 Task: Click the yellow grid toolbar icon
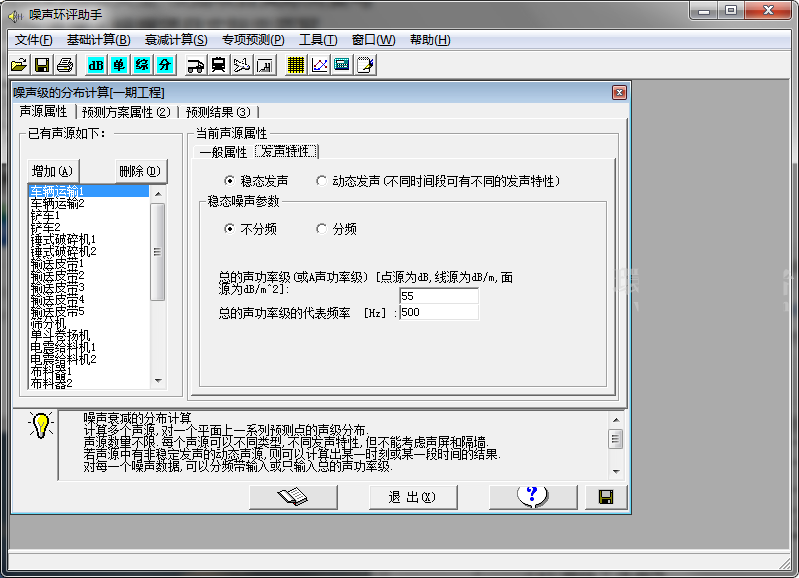(296, 65)
